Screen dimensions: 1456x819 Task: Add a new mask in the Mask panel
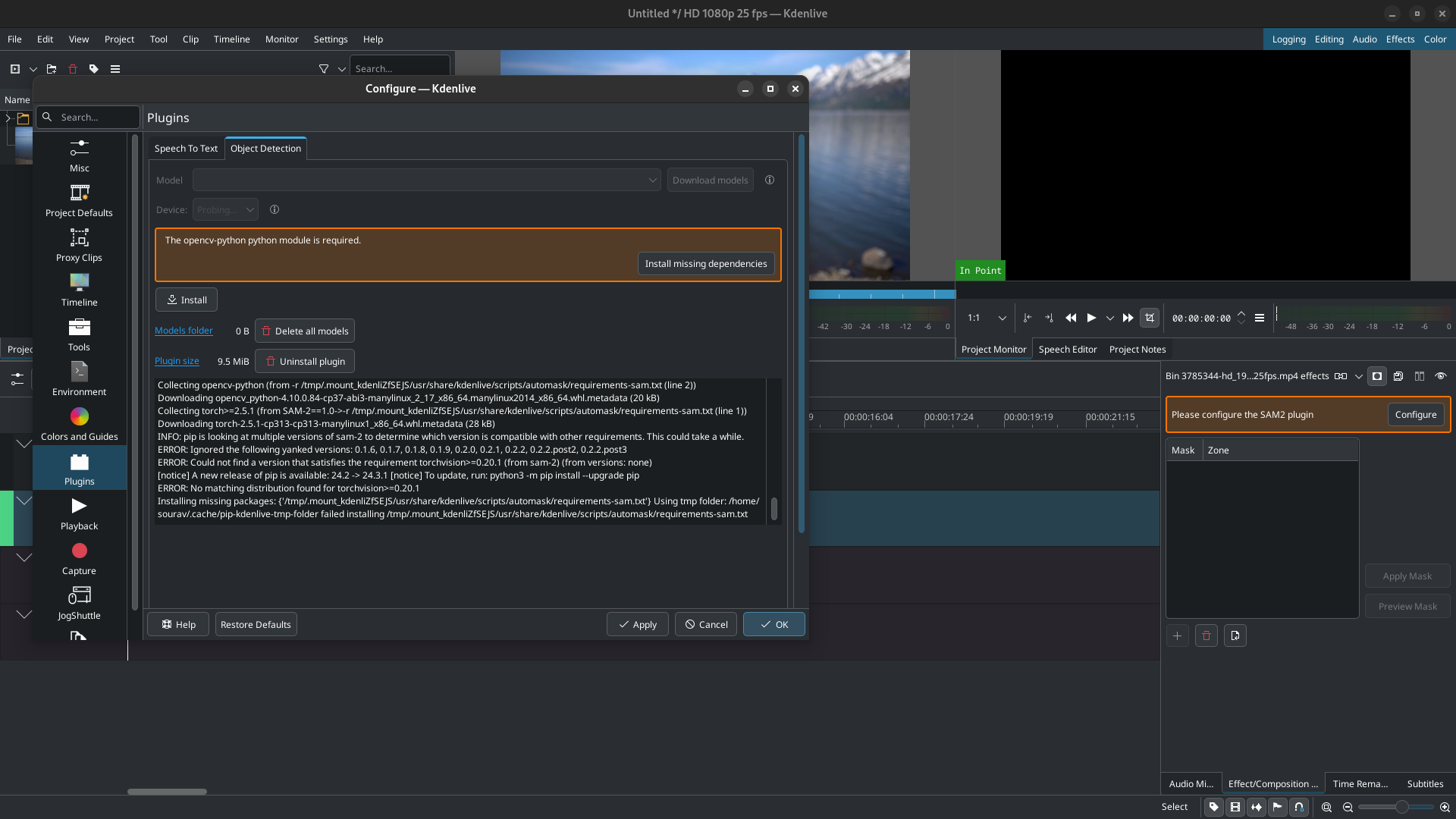coord(1176,635)
